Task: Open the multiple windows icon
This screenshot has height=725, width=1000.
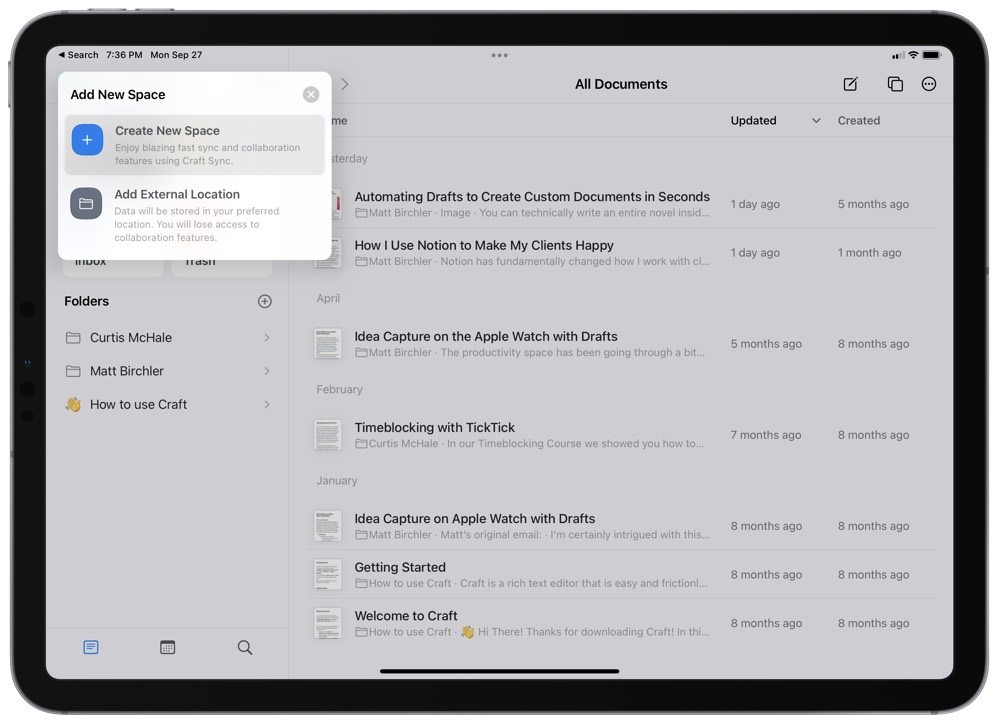Action: tap(895, 84)
